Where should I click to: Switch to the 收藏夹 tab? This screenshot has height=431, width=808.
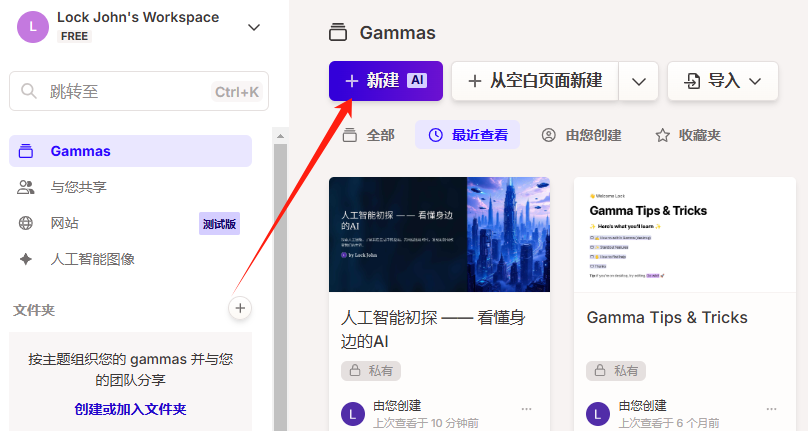coord(687,135)
